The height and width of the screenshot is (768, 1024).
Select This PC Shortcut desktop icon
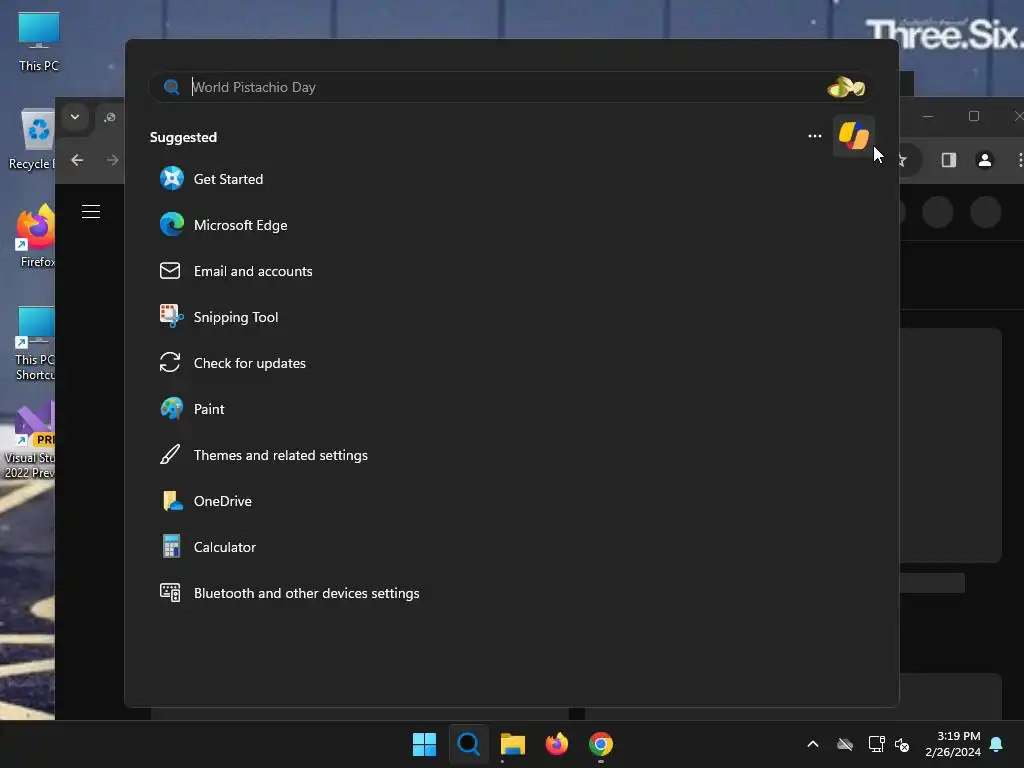(x=35, y=343)
